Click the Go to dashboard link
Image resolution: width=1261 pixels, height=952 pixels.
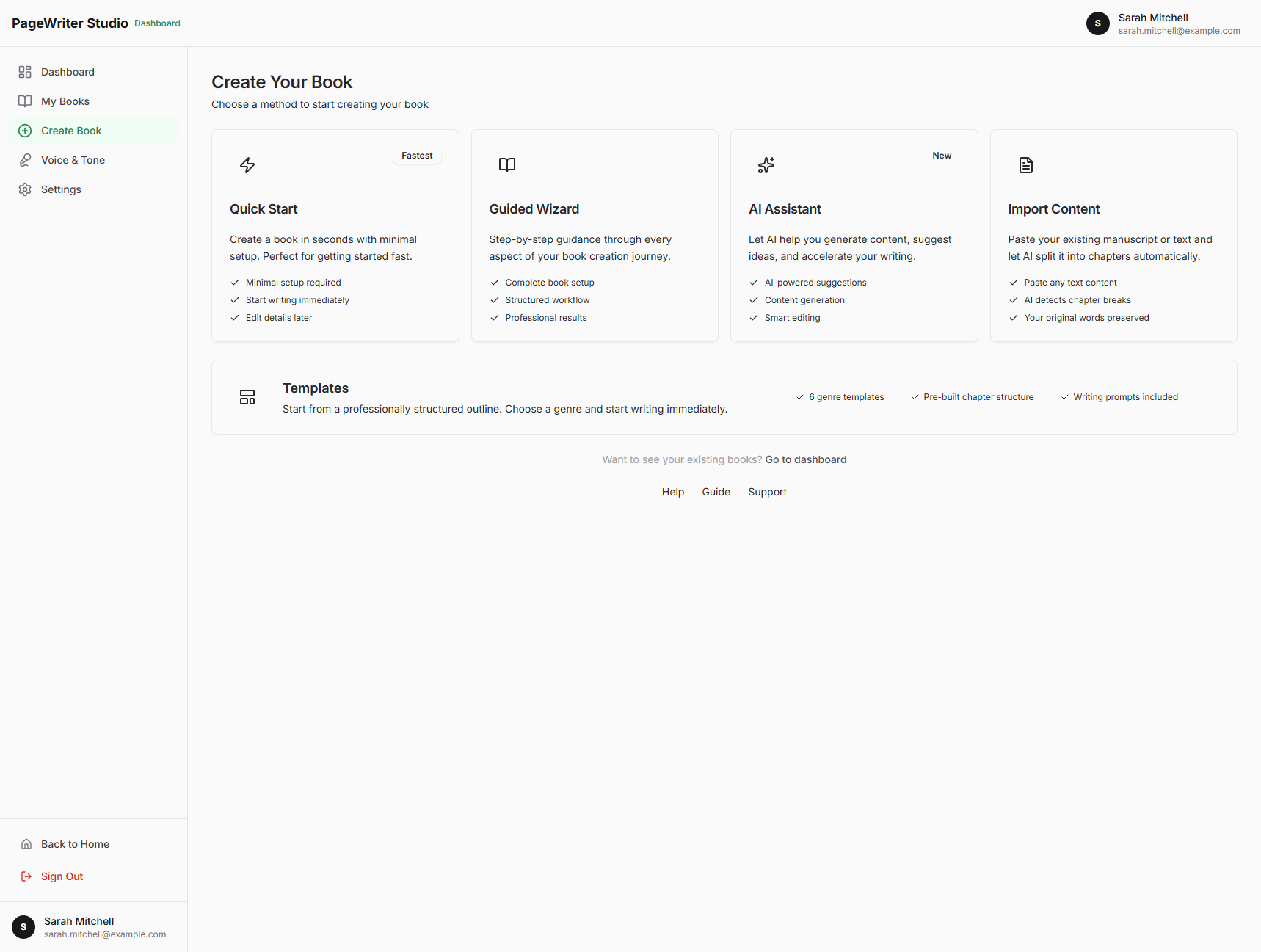coord(805,459)
